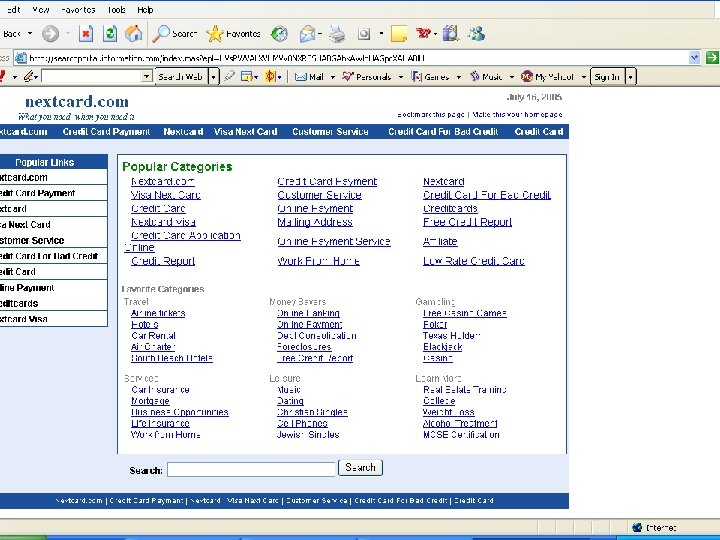Expand the Sign In dropdown arrow
The width and height of the screenshot is (720, 540).
click(x=630, y=77)
